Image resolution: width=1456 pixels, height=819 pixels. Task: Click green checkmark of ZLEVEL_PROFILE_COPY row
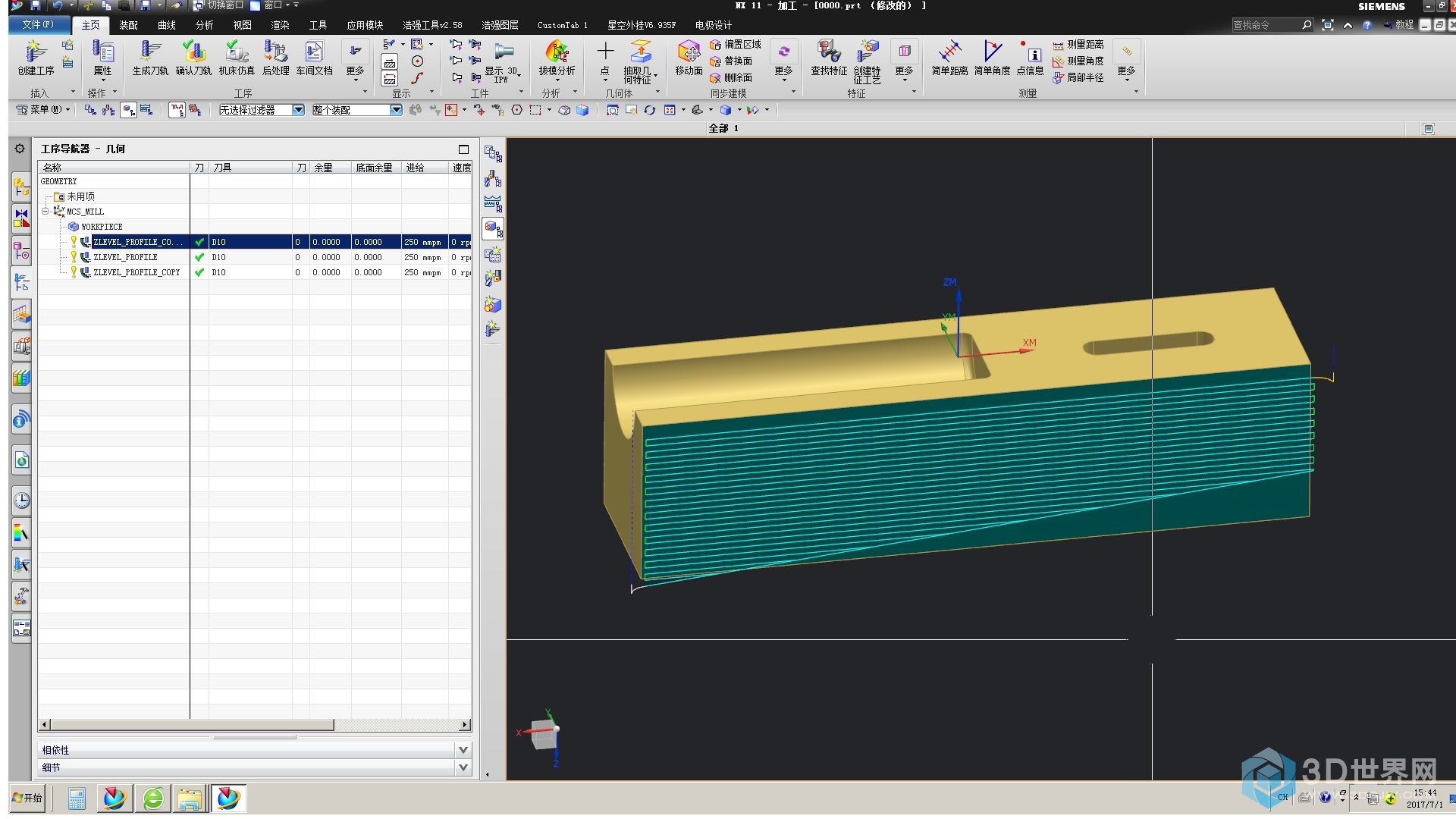point(199,272)
